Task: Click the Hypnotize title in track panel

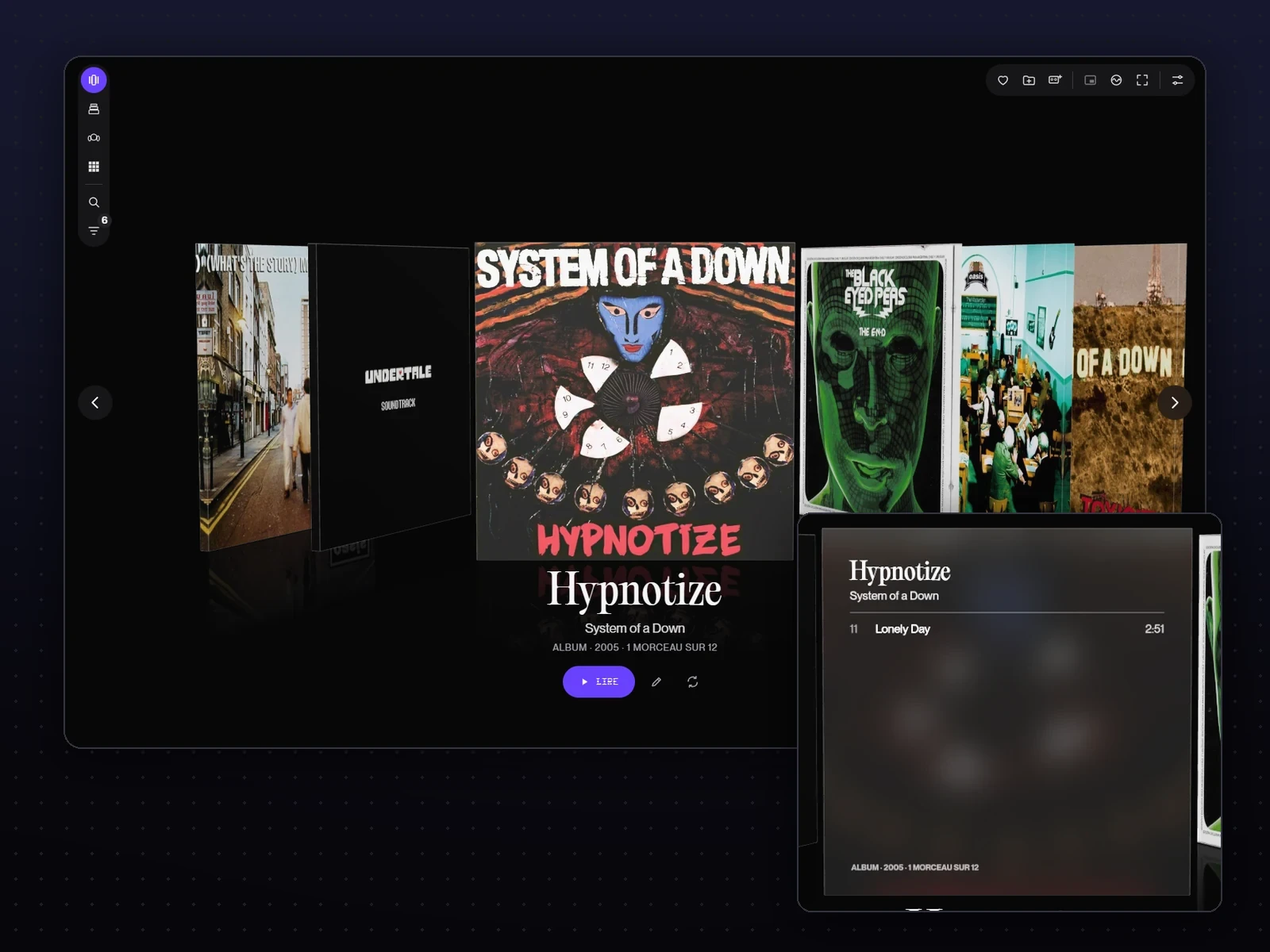Action: [899, 571]
